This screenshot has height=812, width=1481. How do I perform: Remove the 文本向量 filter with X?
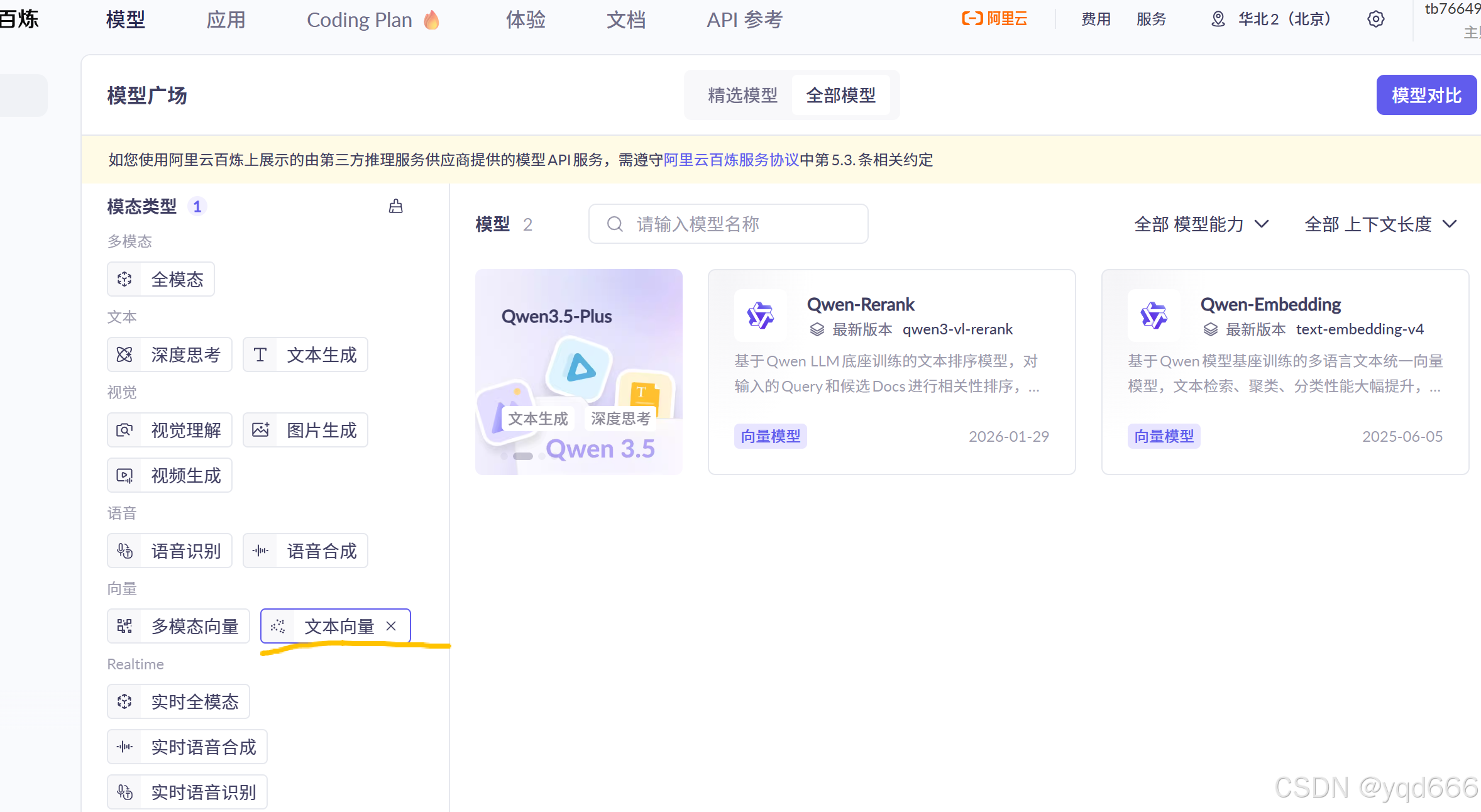(391, 626)
